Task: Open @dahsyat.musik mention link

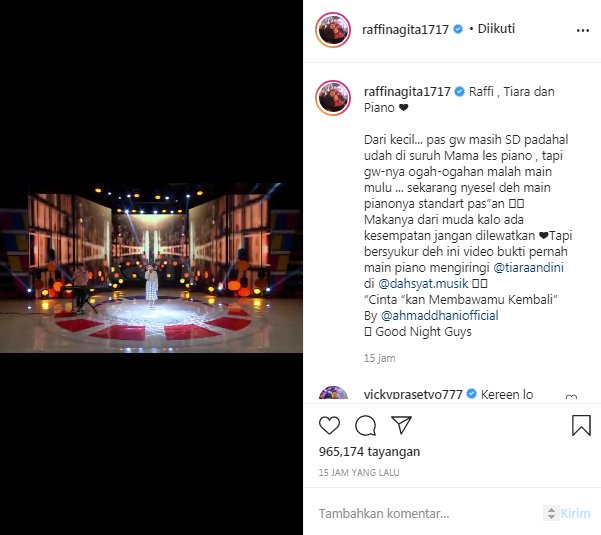Action: [423, 284]
